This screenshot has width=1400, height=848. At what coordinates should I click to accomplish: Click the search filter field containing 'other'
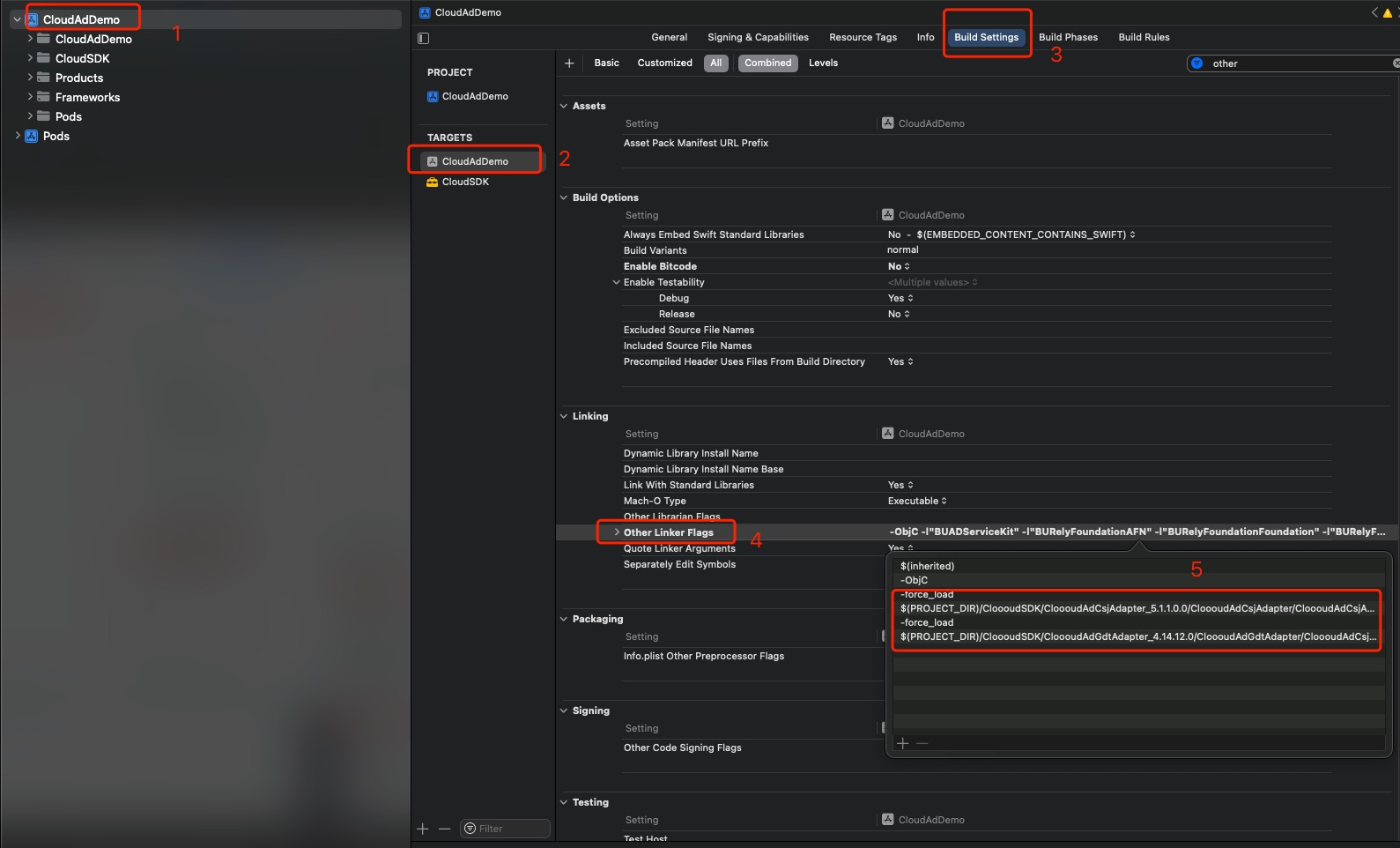click(x=1293, y=63)
